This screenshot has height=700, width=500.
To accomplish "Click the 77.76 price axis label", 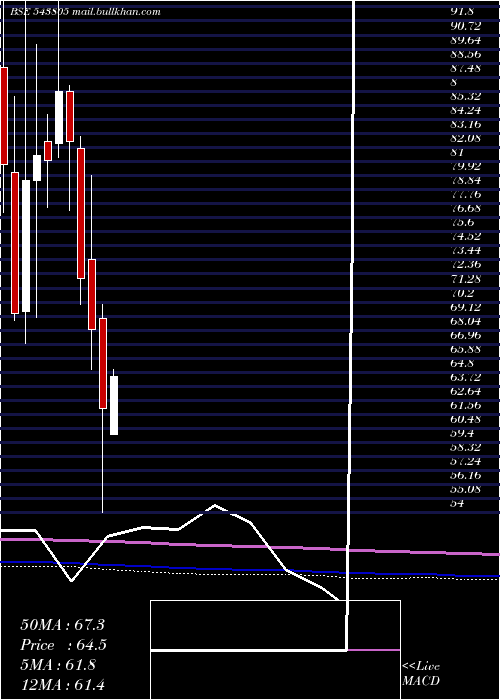I will 465,194.
